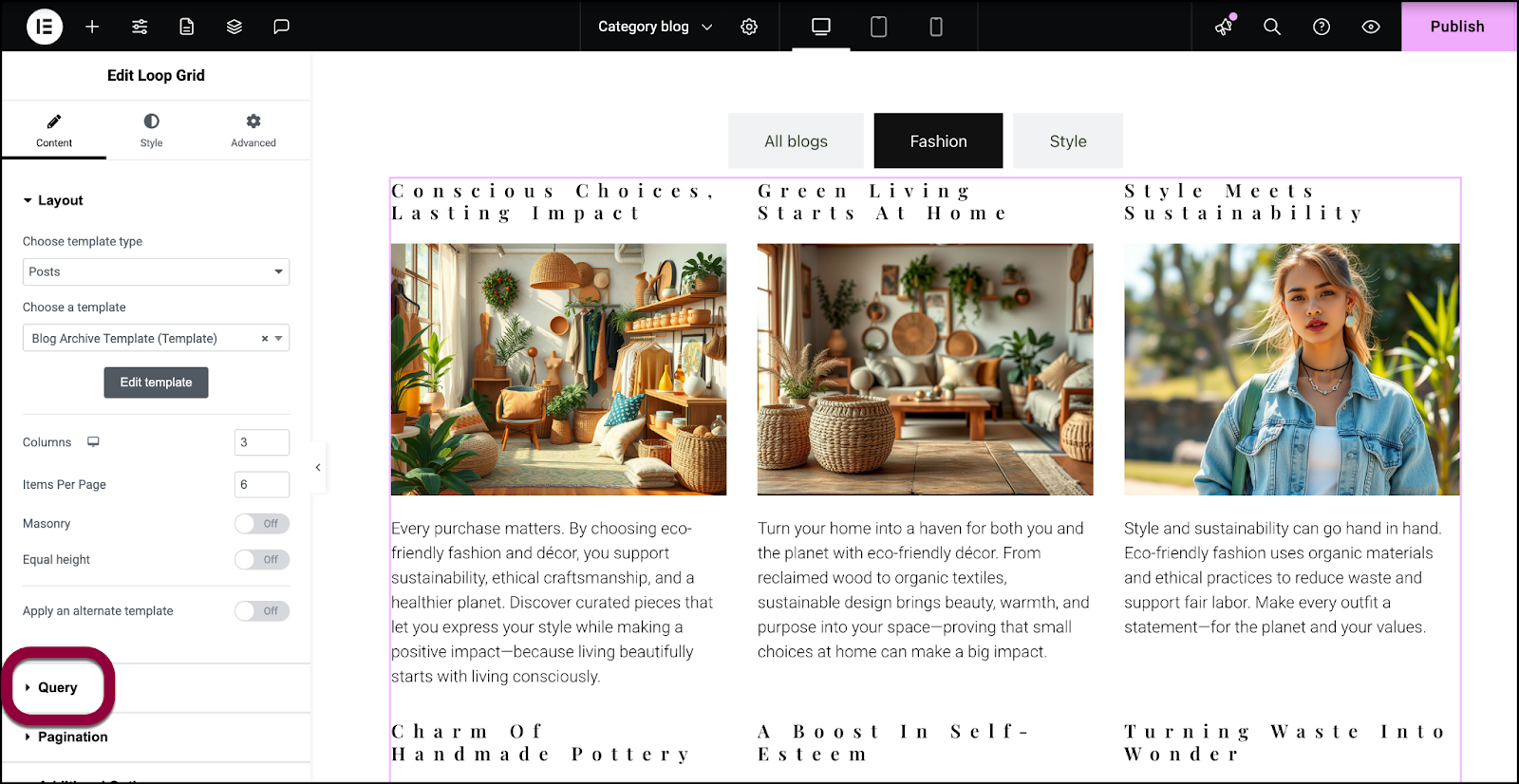
Task: Switch to mobile device view
Action: pos(935,27)
